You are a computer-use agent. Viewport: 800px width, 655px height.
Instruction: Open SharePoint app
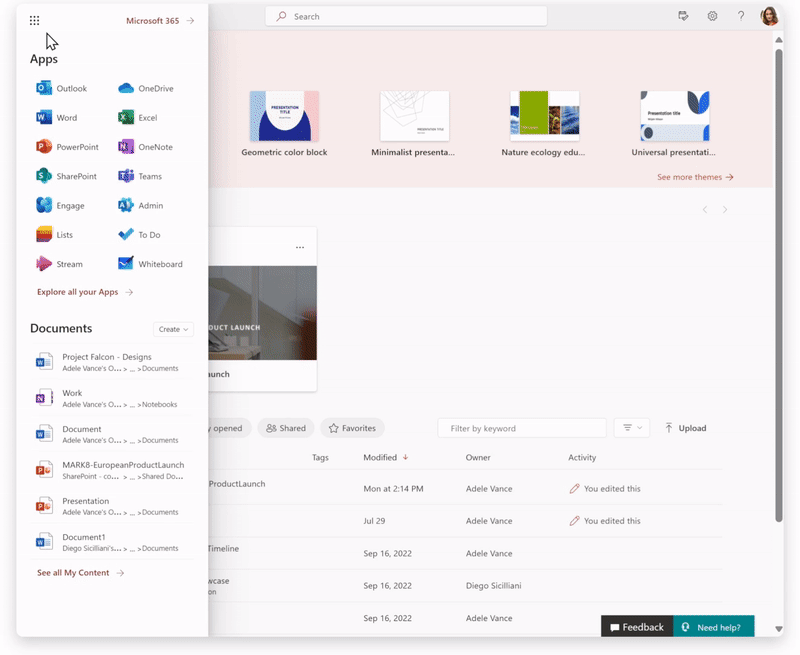(66, 176)
